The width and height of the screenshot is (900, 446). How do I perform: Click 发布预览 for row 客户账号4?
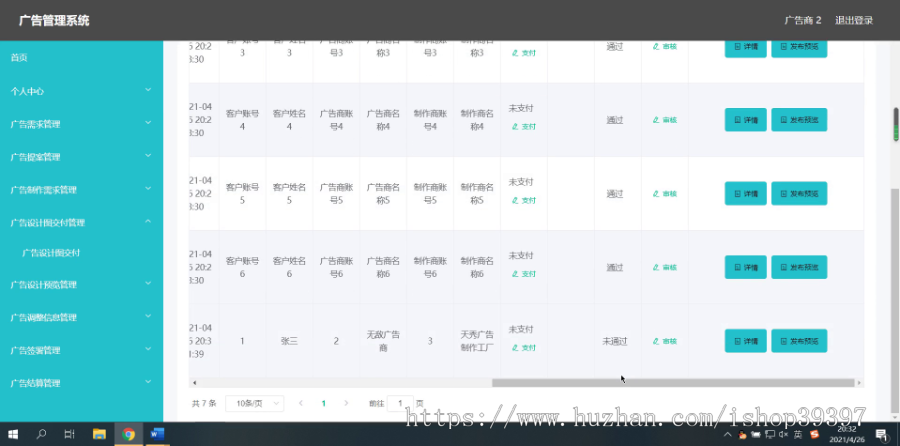click(x=799, y=120)
